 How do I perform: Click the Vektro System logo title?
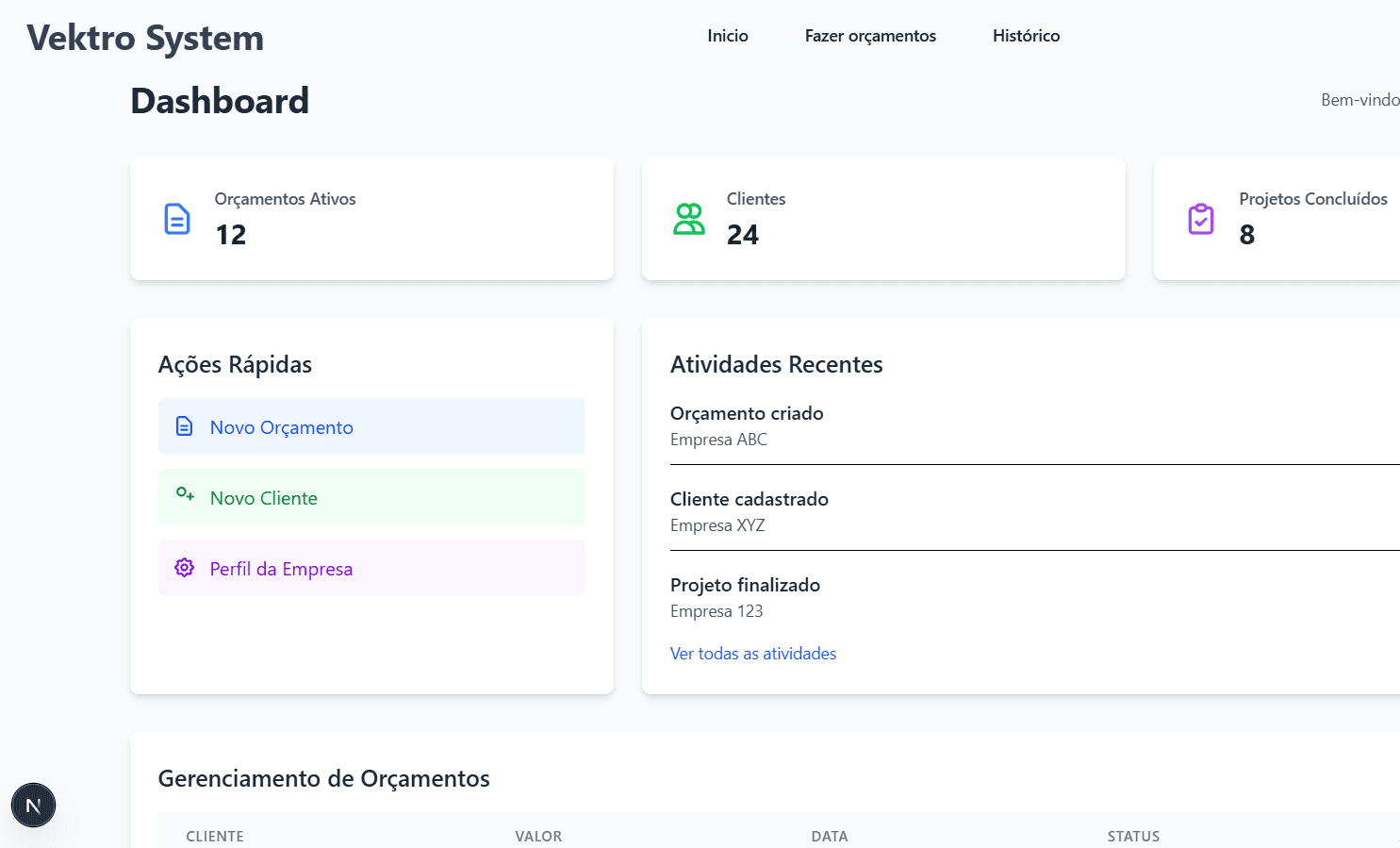[145, 39]
